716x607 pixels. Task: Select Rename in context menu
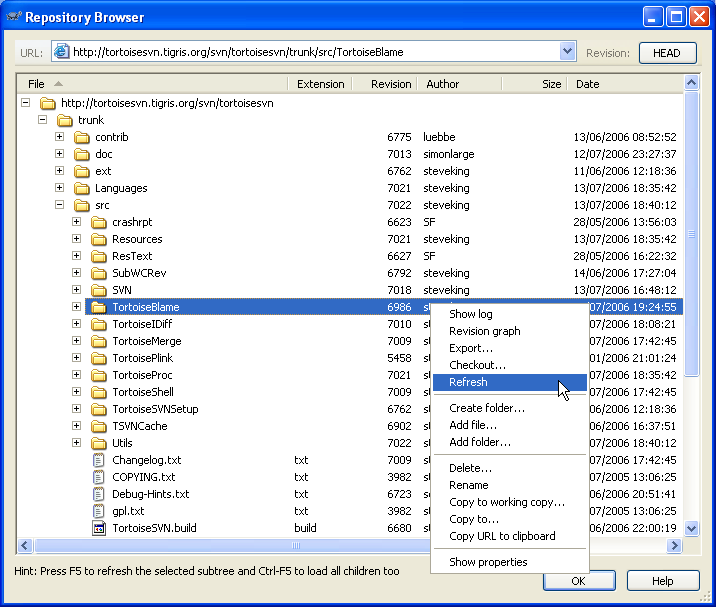(x=510, y=485)
